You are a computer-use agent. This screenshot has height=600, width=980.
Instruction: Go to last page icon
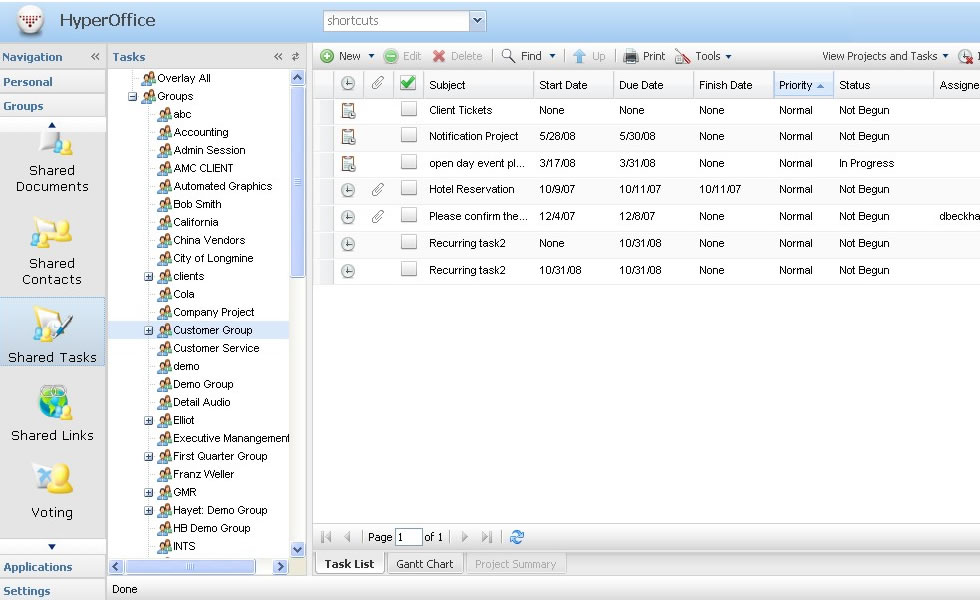pos(487,537)
